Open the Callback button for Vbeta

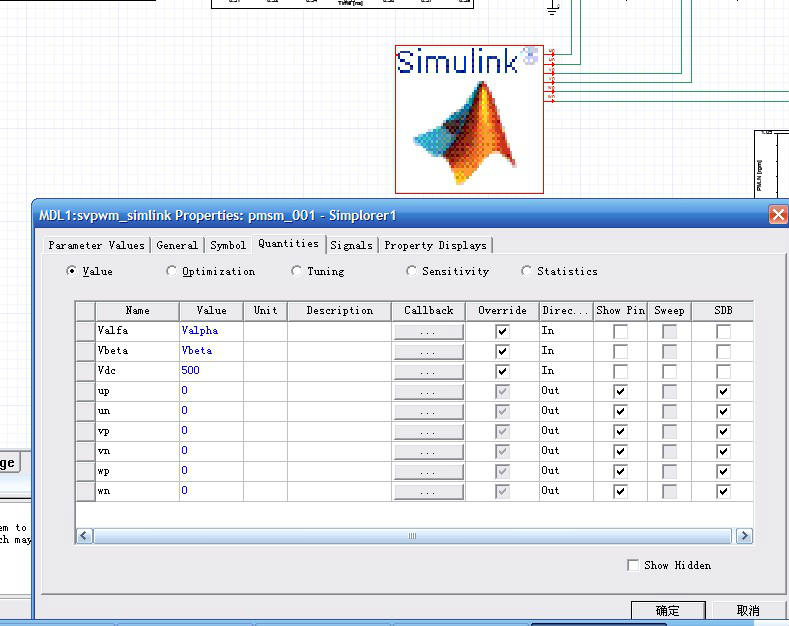coord(428,351)
